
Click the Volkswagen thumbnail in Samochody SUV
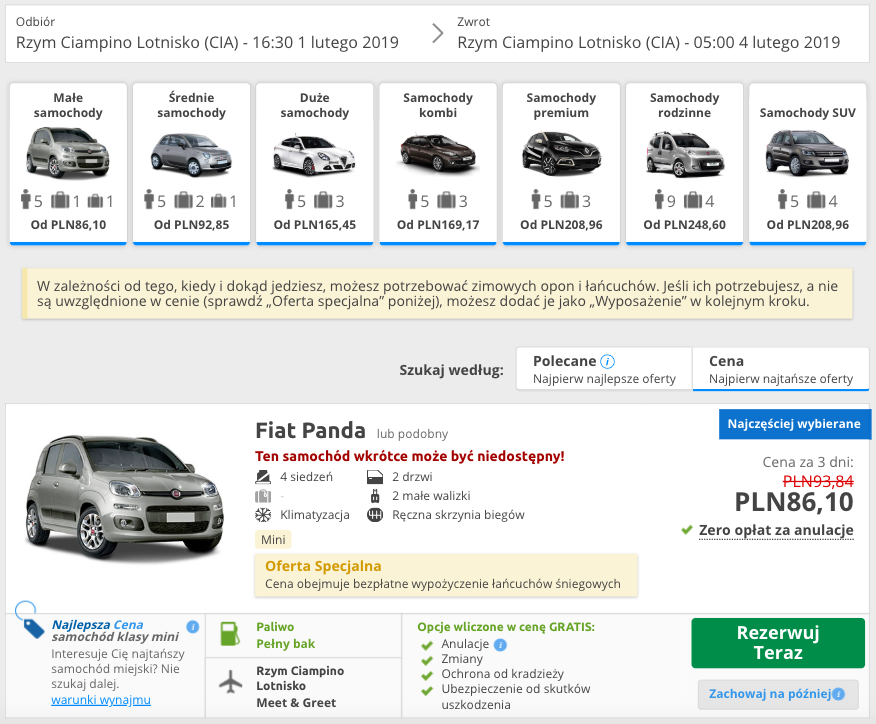pos(807,153)
